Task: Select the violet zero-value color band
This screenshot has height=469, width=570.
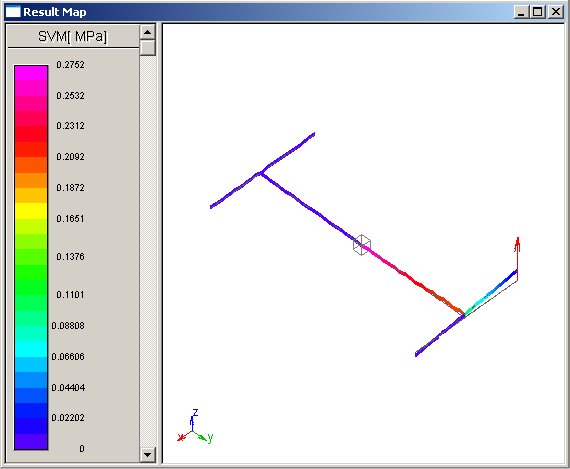Action: (31, 441)
